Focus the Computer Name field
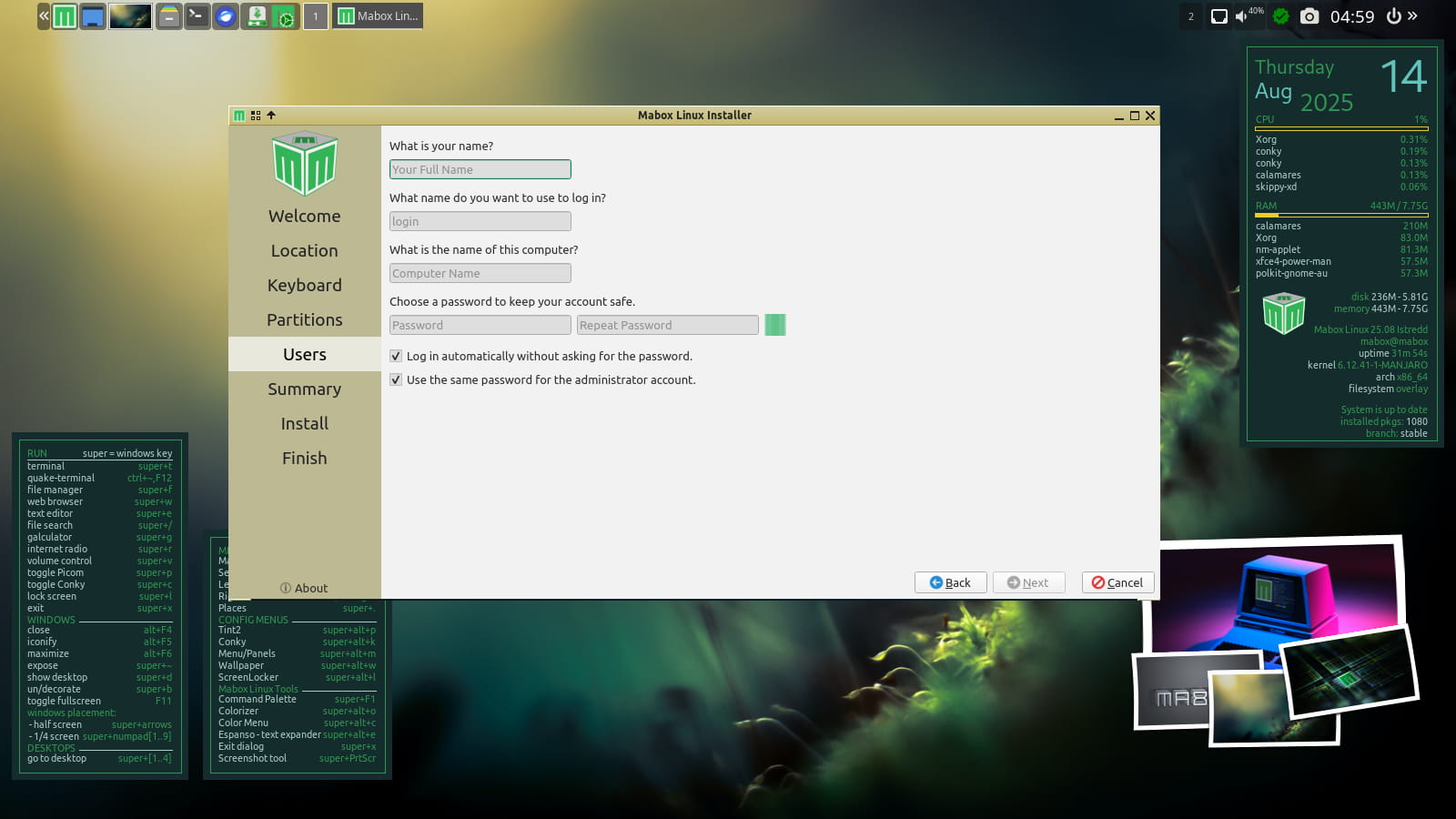Viewport: 1456px width, 819px height. click(x=480, y=273)
